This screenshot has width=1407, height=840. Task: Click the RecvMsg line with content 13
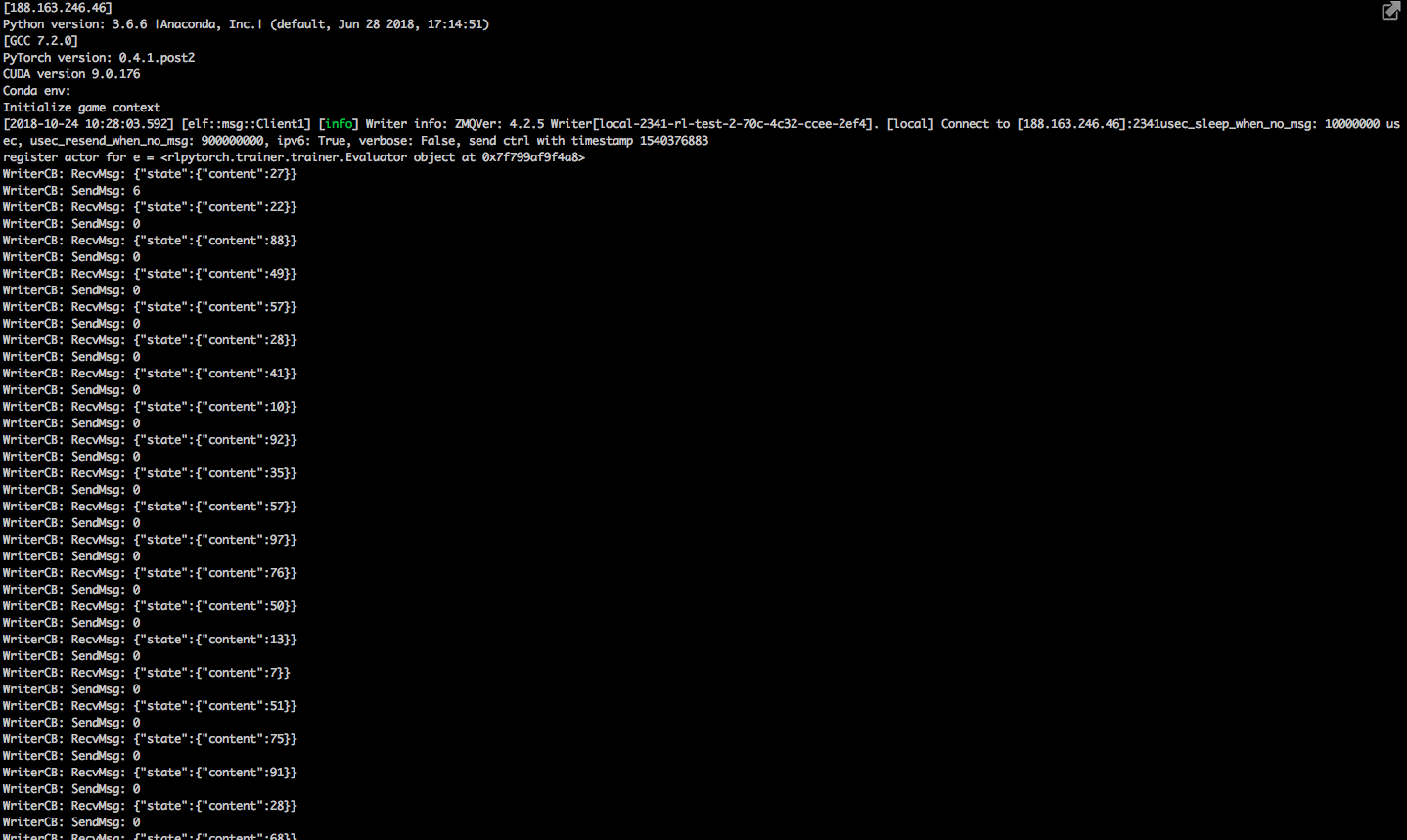pyautogui.click(x=150, y=640)
